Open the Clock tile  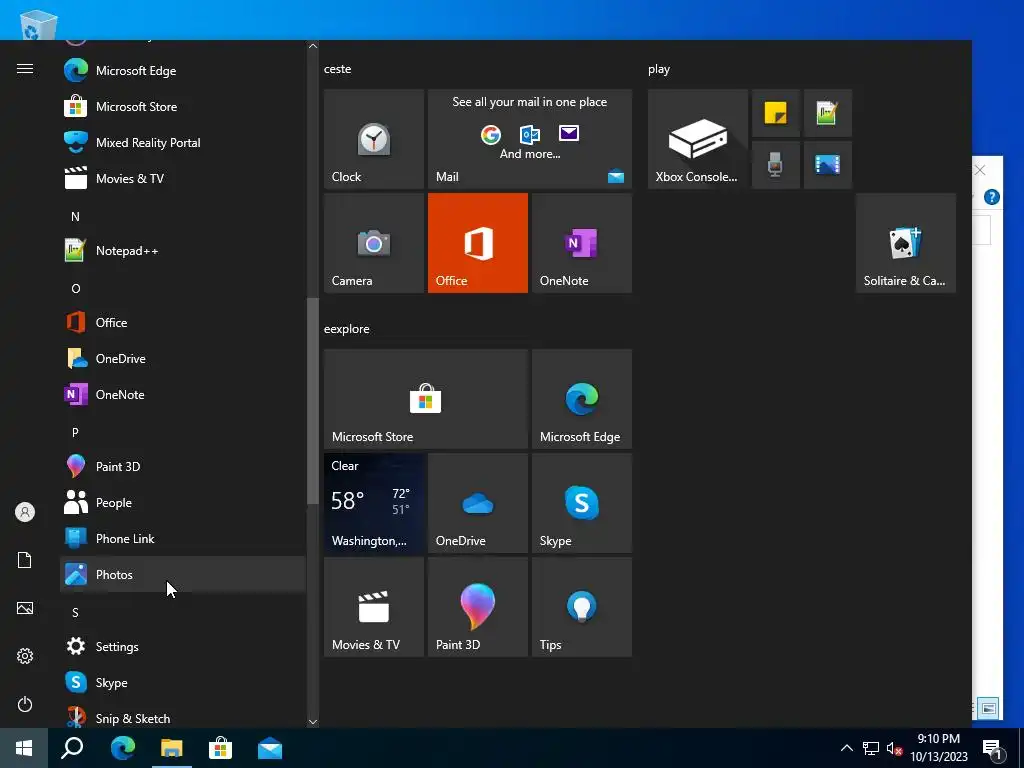[374, 139]
